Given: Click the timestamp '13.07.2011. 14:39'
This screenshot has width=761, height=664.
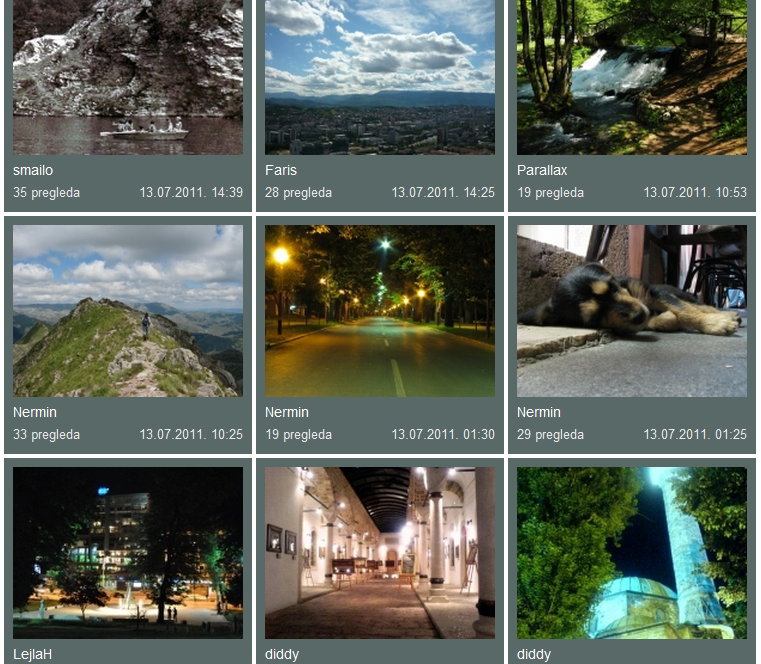Looking at the screenshot, I should 191,192.
